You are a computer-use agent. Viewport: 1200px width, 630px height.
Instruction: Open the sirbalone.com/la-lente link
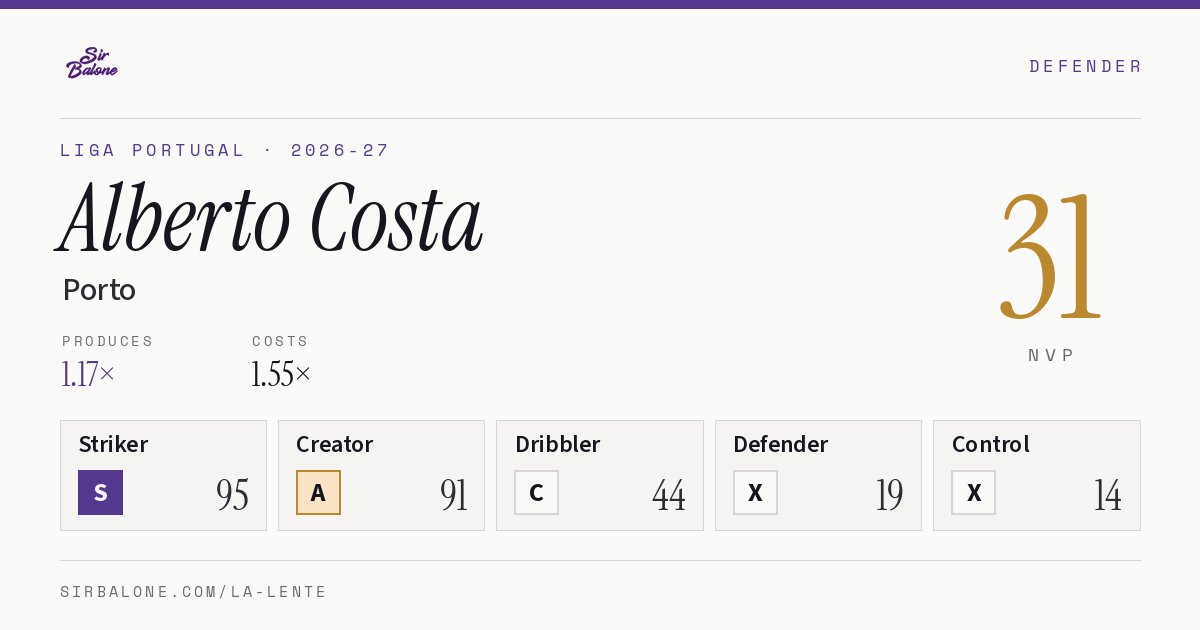pos(194,592)
